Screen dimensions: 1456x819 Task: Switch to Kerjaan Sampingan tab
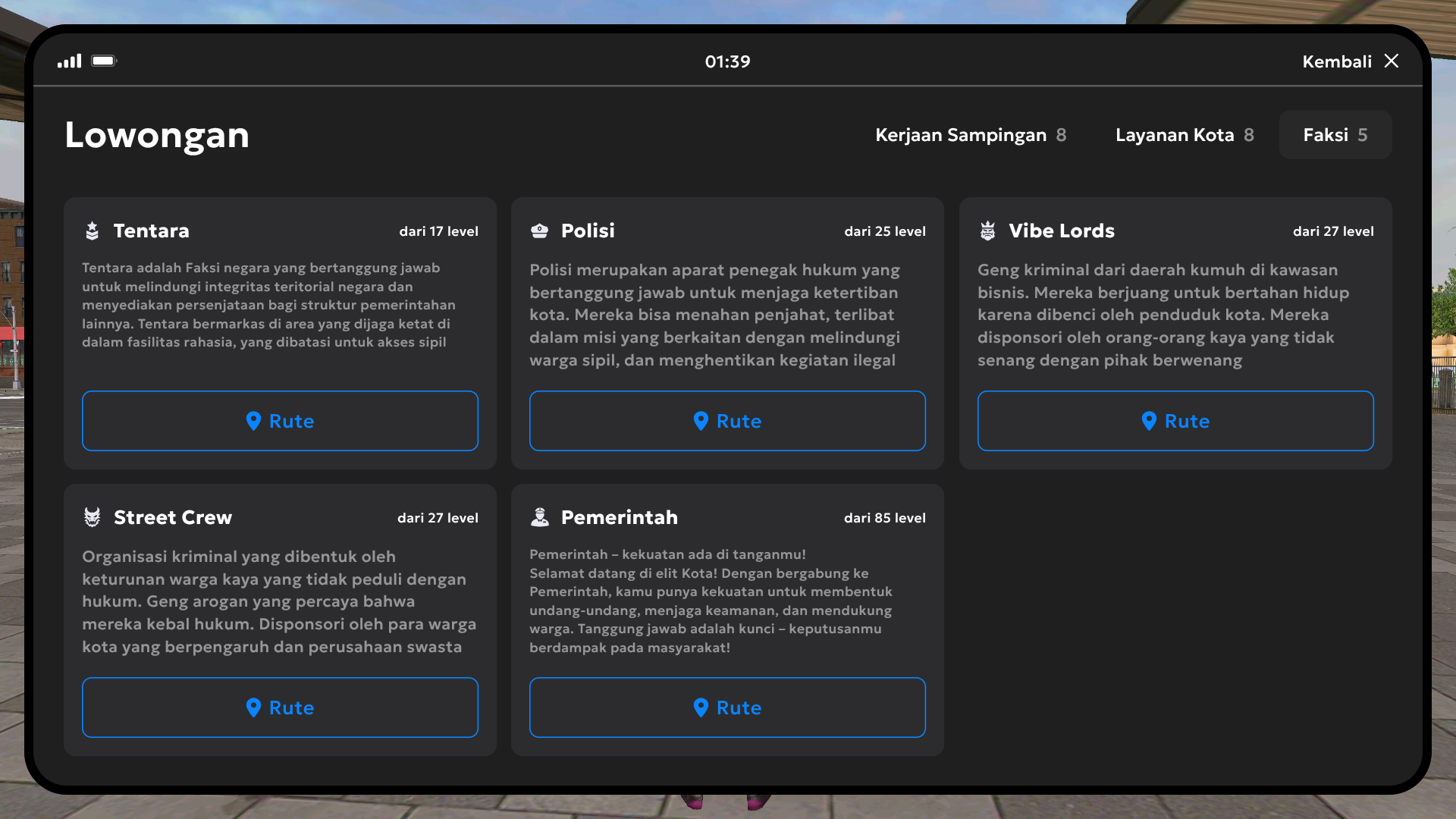tap(970, 135)
